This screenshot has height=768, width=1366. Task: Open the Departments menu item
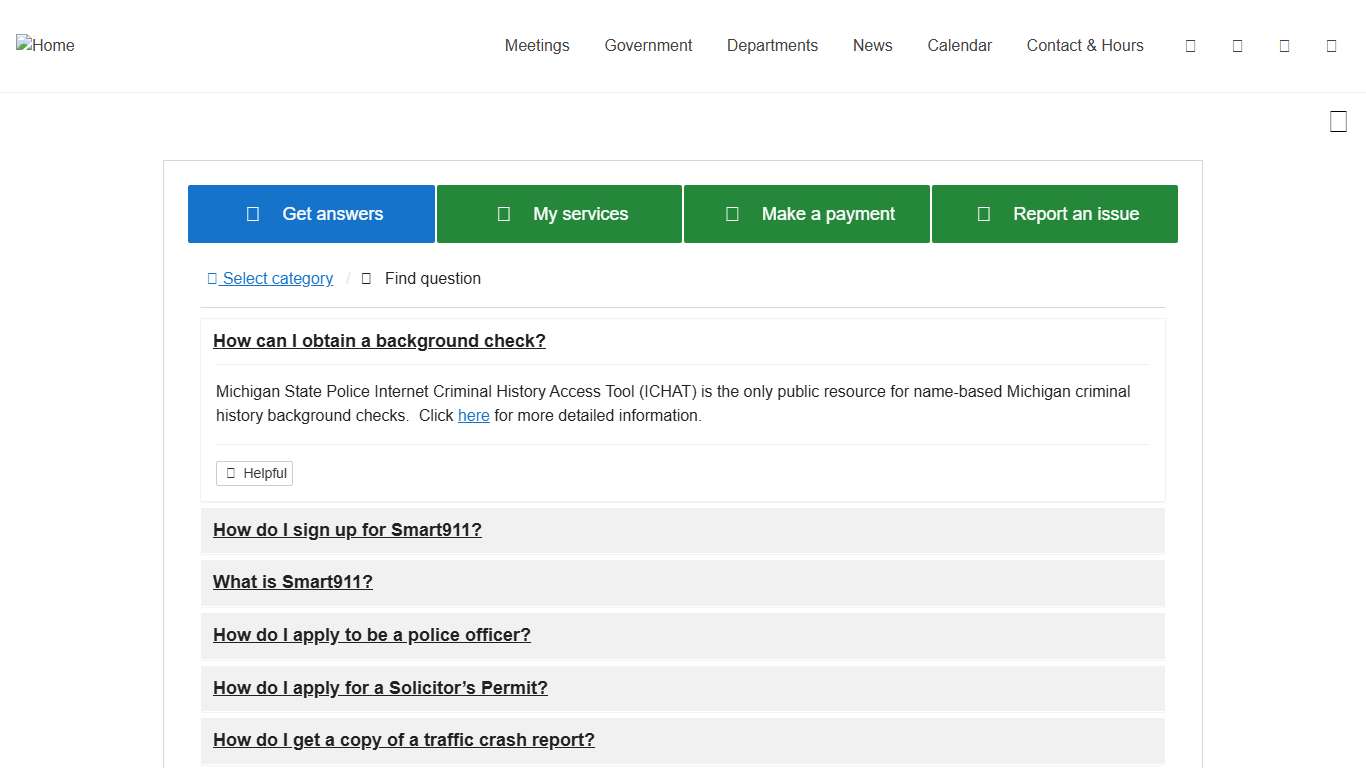[x=772, y=46]
